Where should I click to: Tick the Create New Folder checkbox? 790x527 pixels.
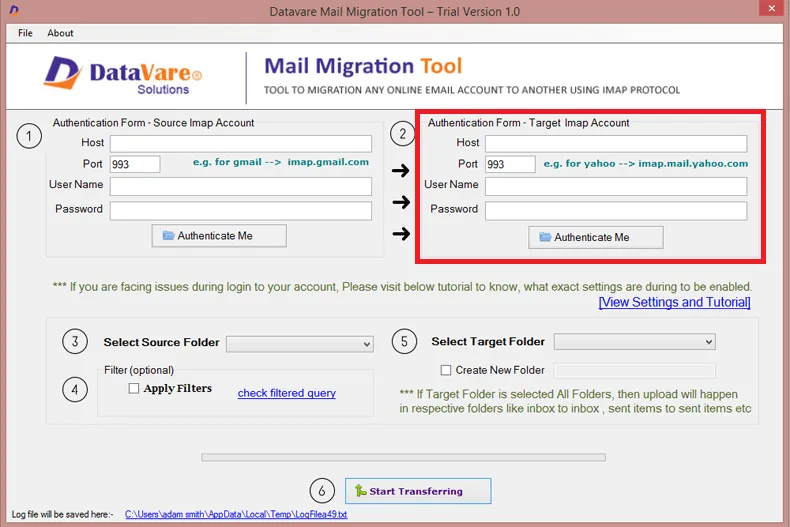point(446,370)
